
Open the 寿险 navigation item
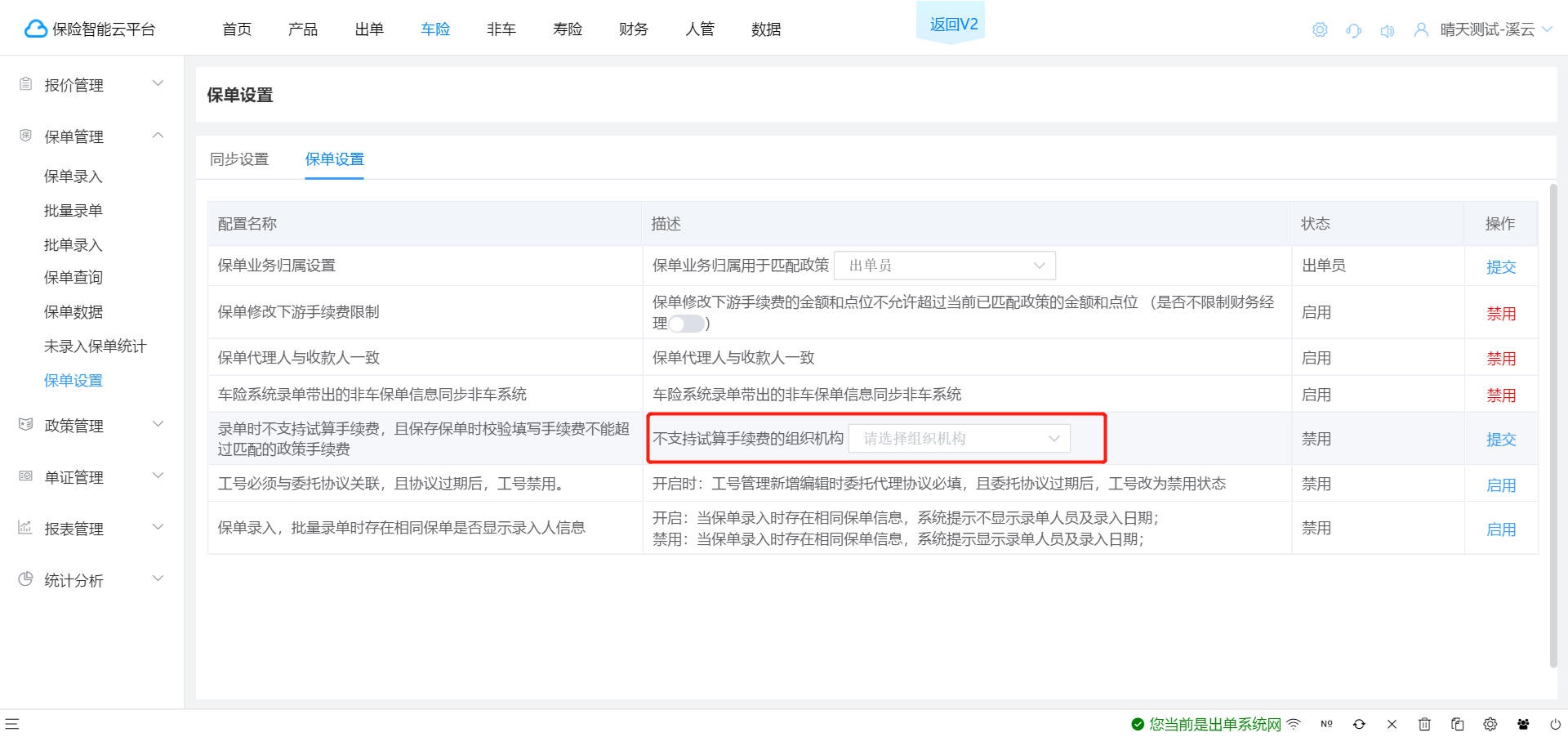point(568,29)
